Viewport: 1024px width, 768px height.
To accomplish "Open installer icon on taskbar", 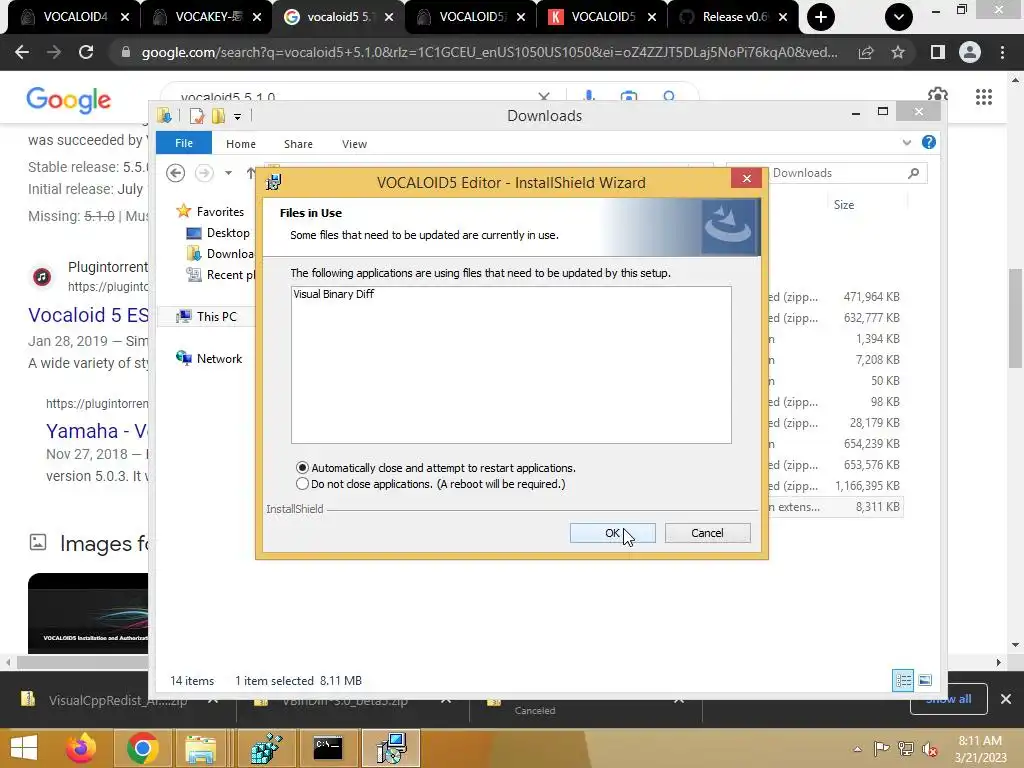I will (x=391, y=748).
